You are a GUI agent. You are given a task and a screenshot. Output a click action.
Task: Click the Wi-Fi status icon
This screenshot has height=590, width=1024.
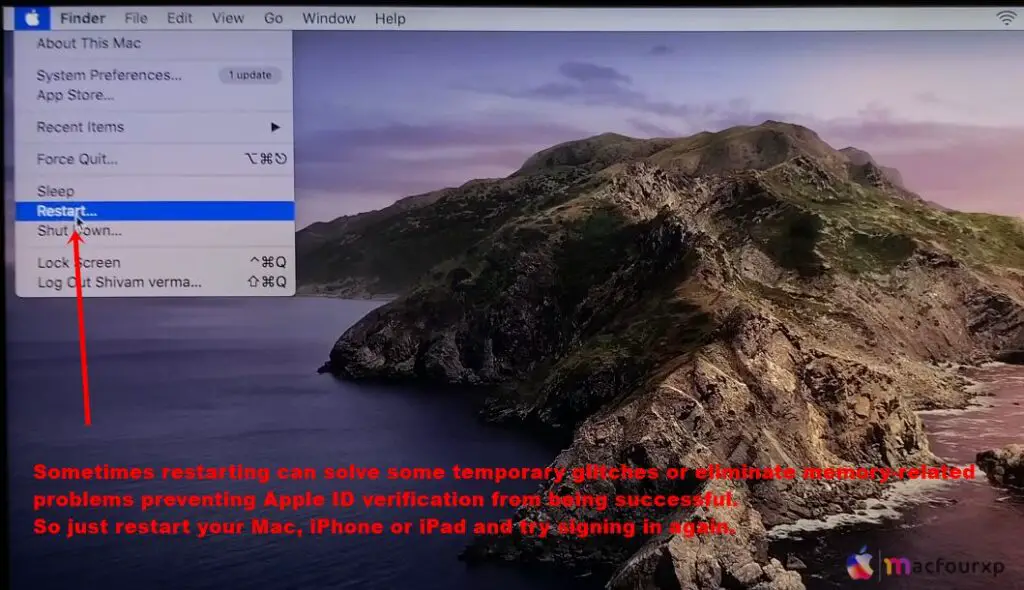click(1004, 17)
